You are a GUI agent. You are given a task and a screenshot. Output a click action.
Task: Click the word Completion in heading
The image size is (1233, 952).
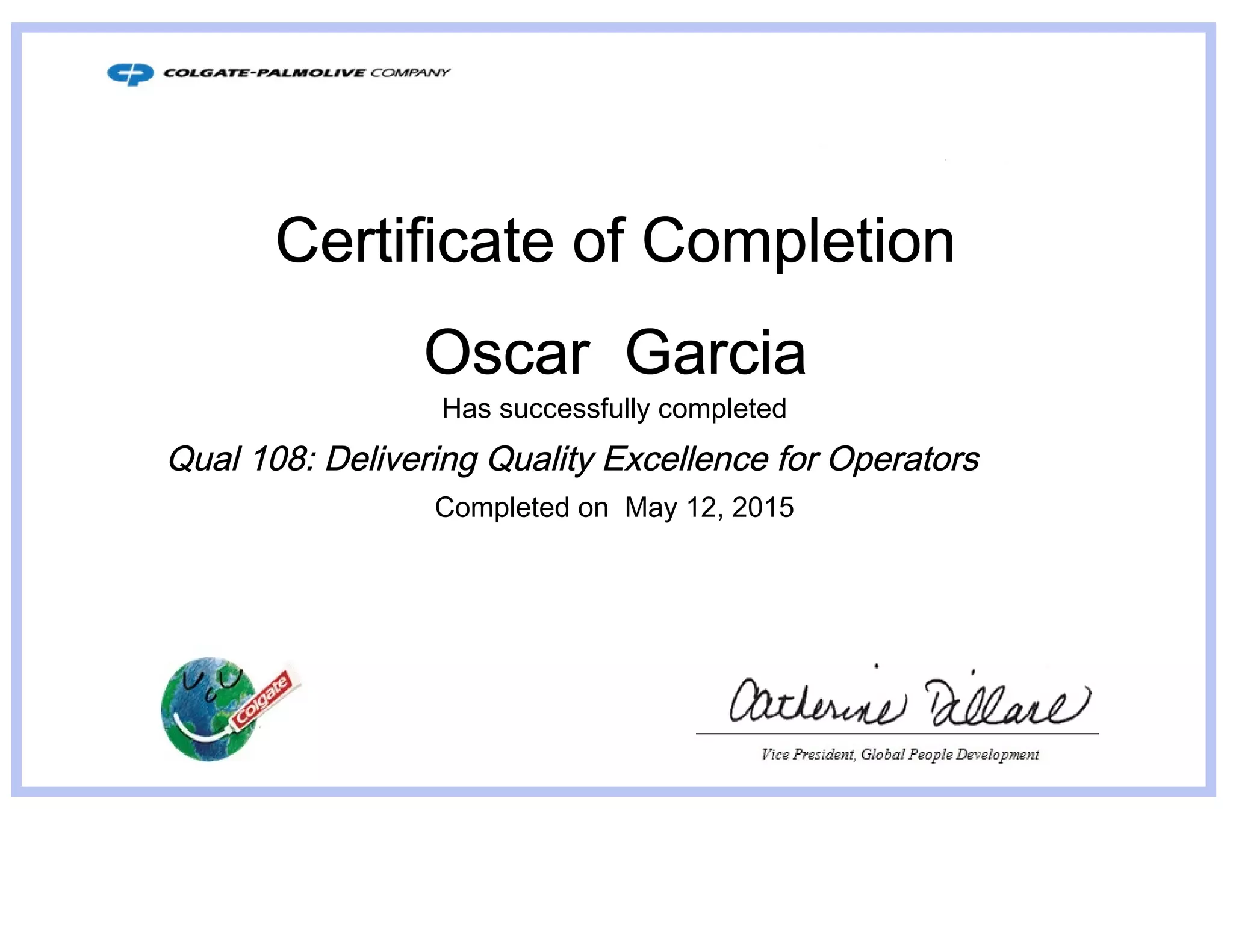pyautogui.click(x=798, y=241)
